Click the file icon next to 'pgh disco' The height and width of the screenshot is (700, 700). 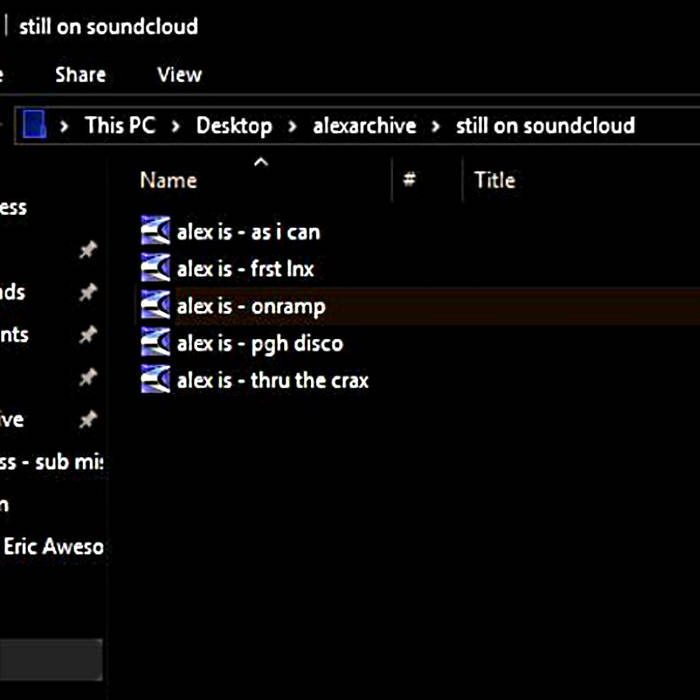point(156,343)
